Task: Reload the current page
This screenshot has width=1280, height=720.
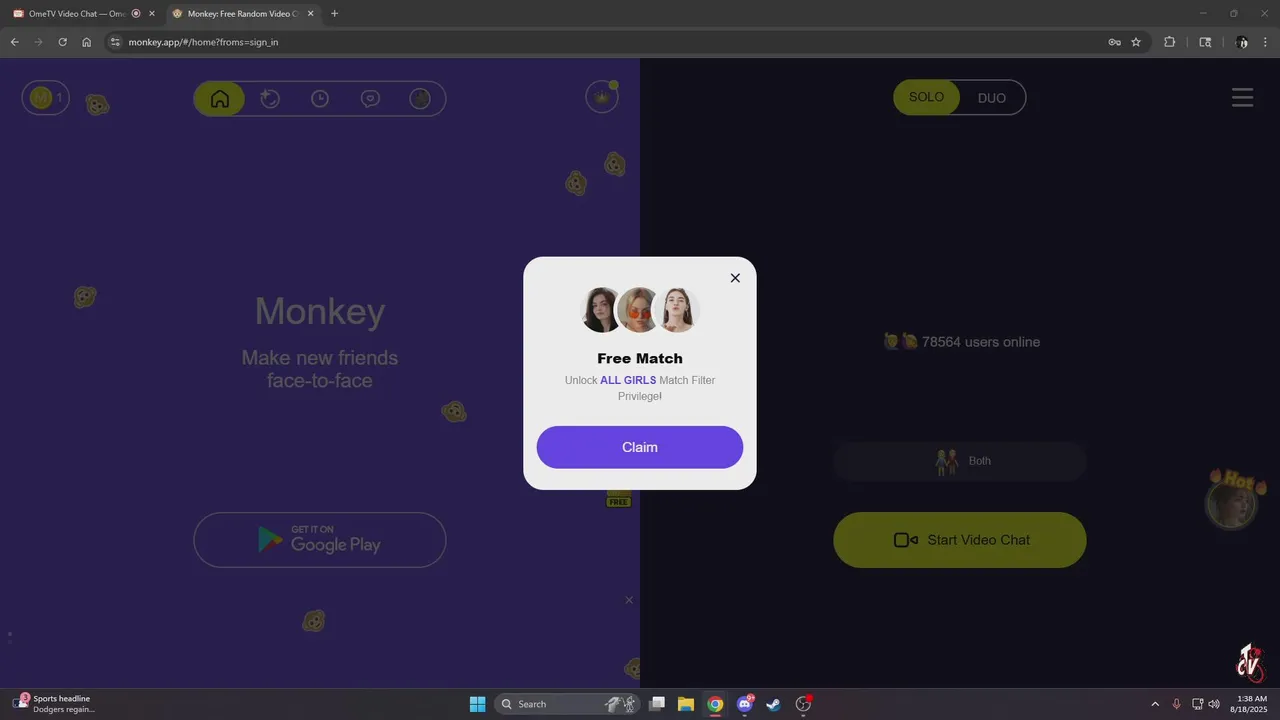Action: (x=63, y=42)
